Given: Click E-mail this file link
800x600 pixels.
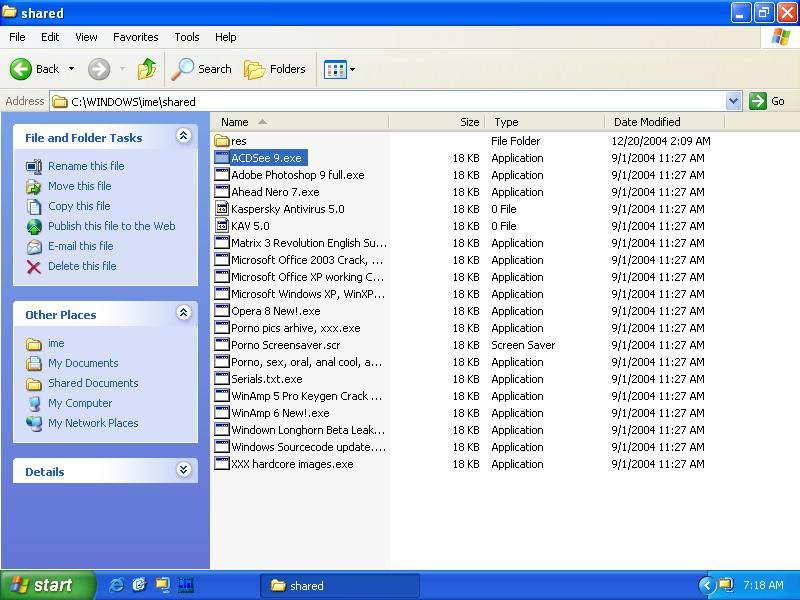Looking at the screenshot, I should (x=81, y=246).
